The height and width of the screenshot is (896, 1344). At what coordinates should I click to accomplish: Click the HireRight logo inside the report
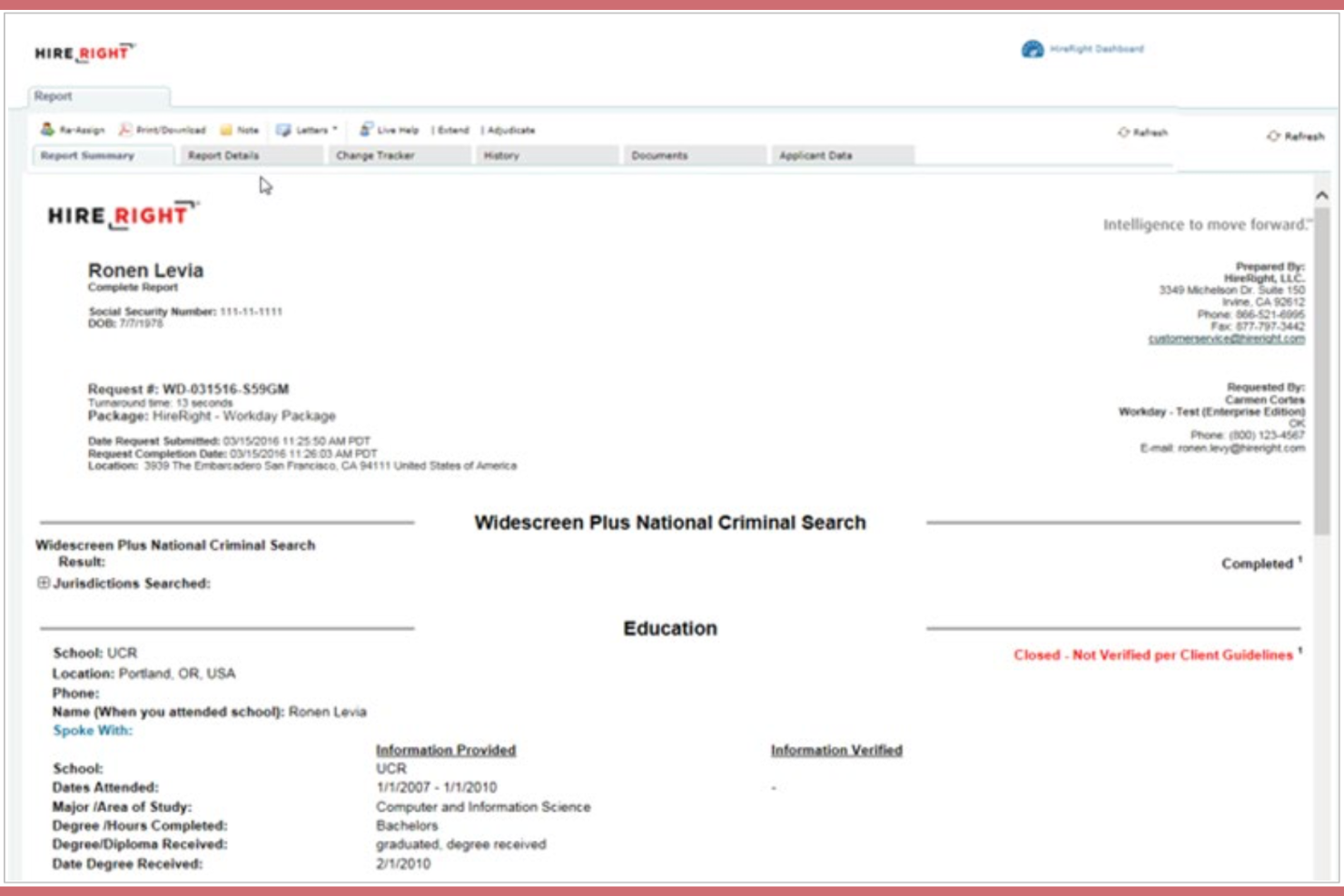coord(123,215)
